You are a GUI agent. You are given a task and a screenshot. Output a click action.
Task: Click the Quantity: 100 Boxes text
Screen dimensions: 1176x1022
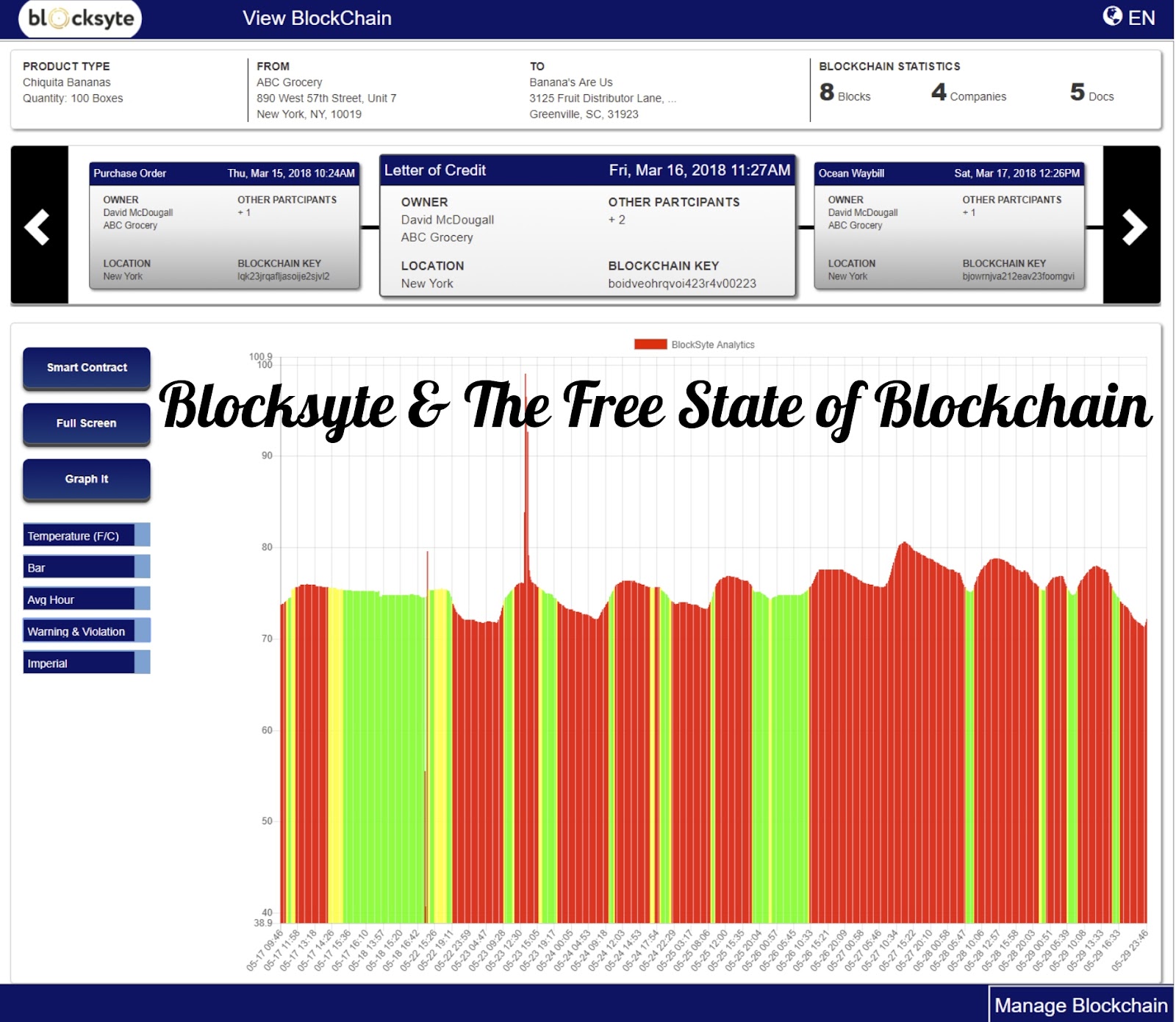click(x=73, y=98)
